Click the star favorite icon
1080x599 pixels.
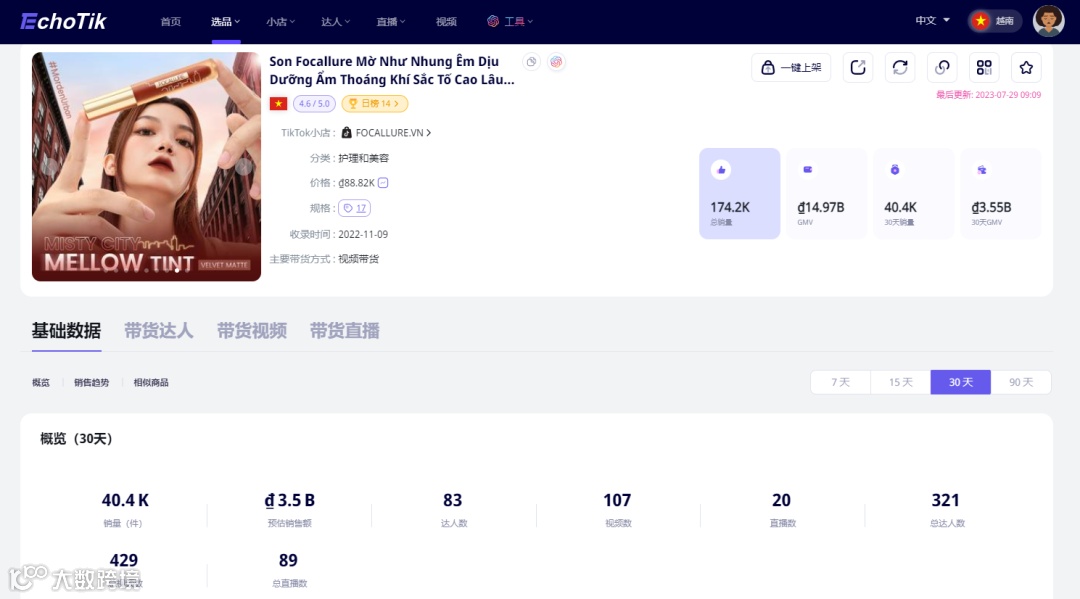pos(1026,67)
